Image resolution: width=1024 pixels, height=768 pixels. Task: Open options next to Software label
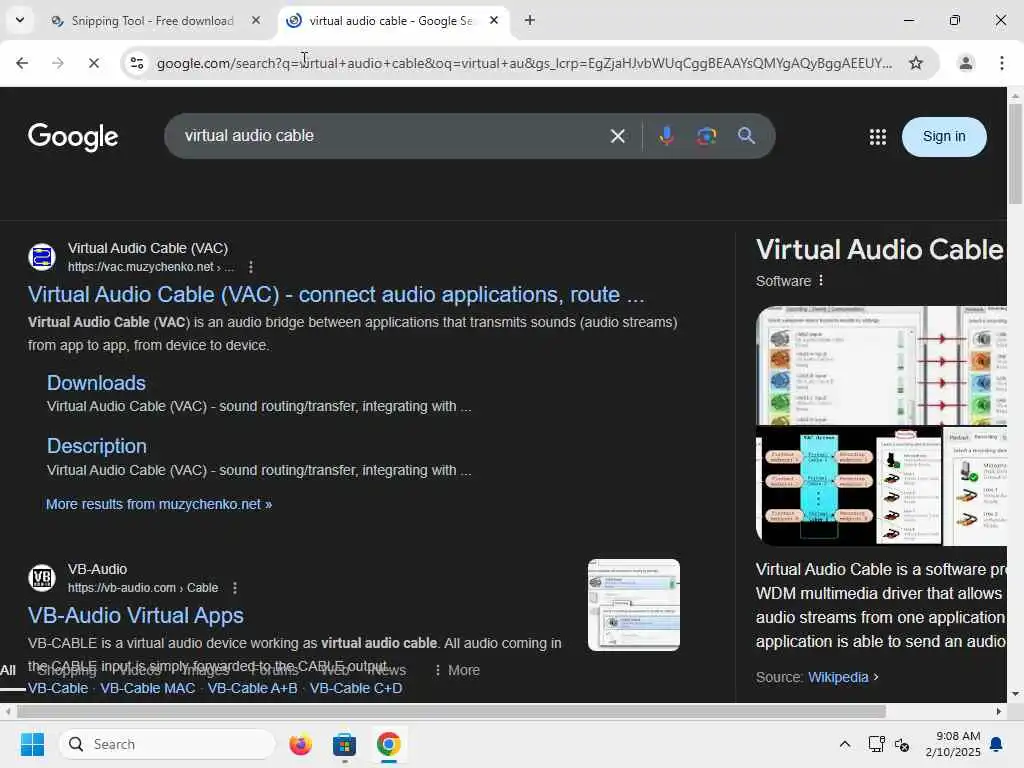tap(821, 280)
